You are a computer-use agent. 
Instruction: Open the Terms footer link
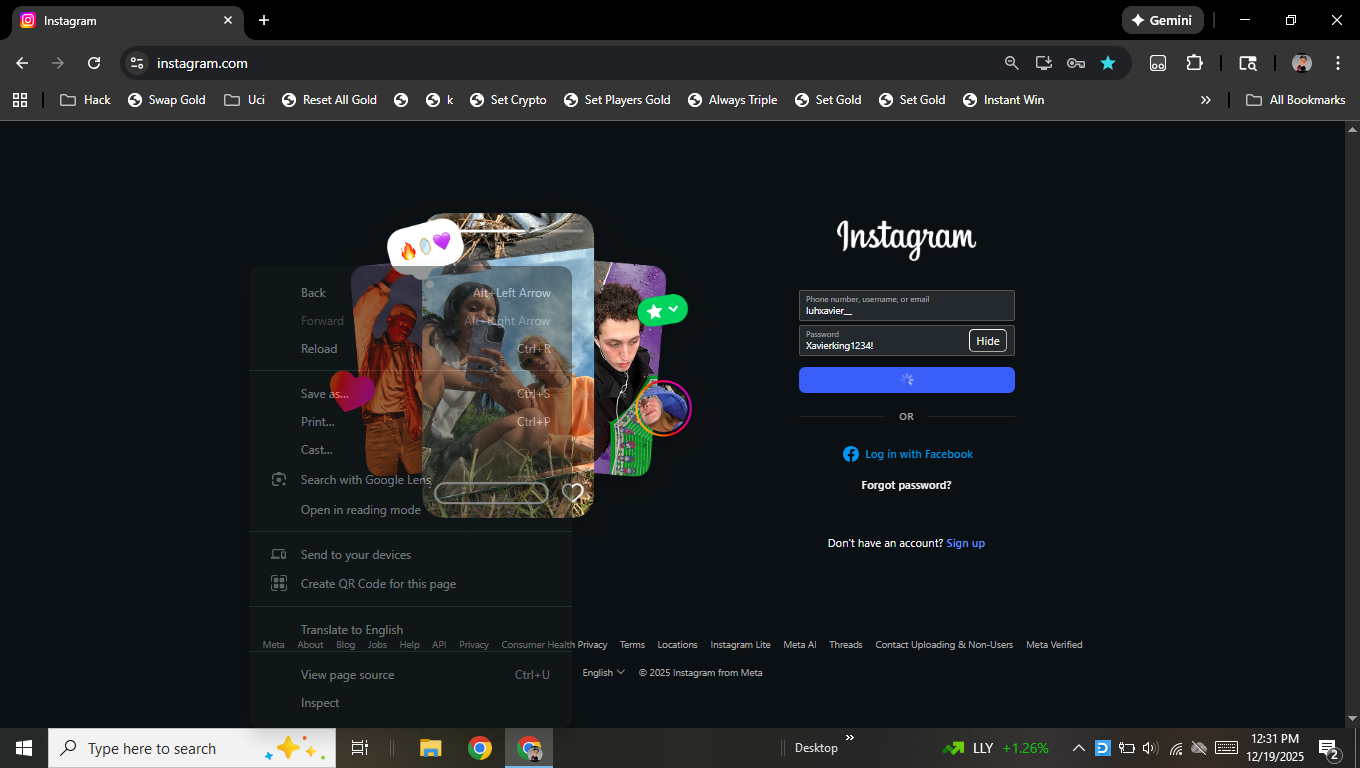632,645
